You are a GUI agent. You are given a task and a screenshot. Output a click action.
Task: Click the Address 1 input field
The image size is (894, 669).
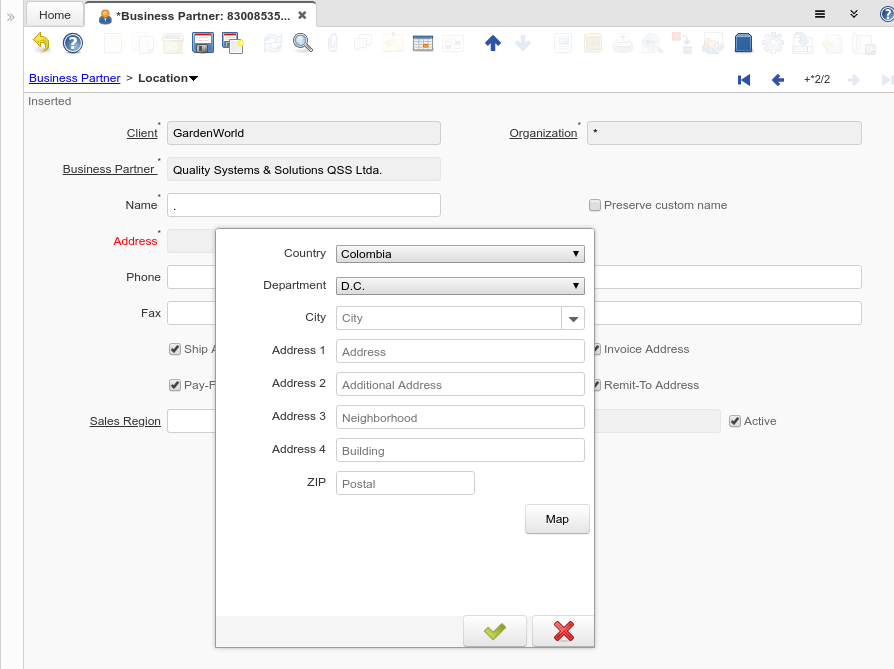click(460, 351)
